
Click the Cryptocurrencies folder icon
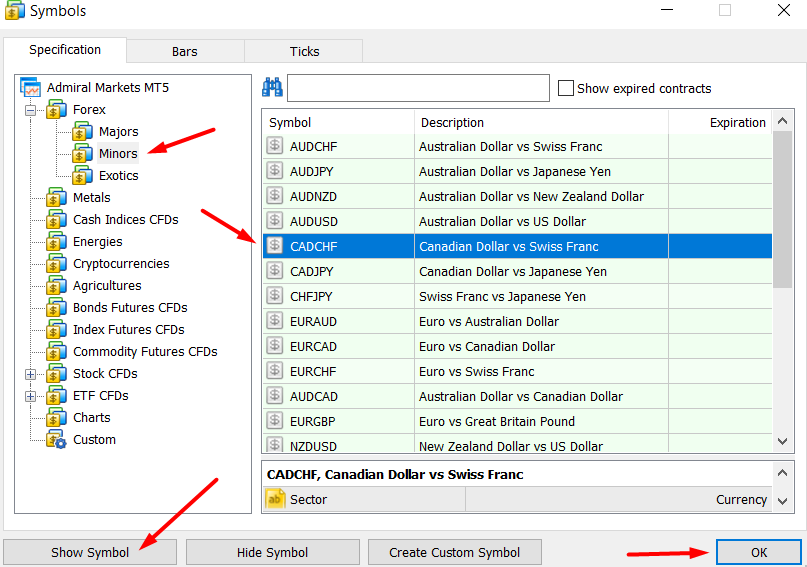click(x=56, y=263)
